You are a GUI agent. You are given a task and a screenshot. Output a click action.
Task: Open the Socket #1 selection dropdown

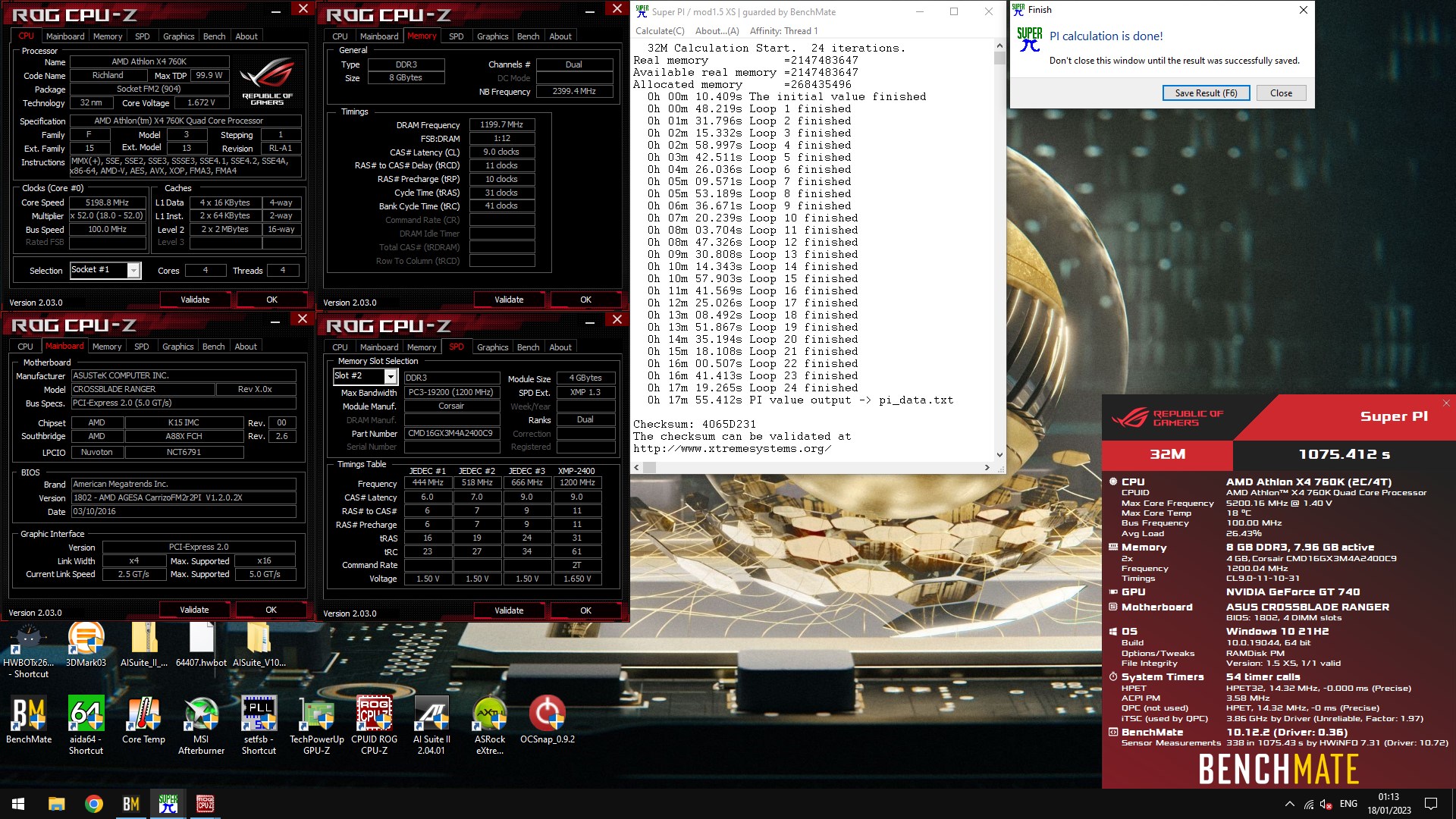coord(133,270)
